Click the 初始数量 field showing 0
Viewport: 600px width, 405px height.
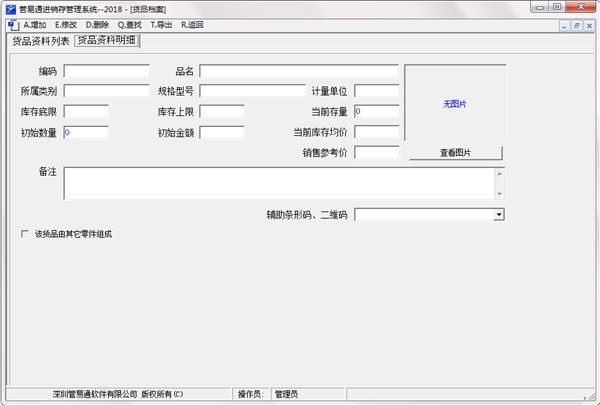coord(86,132)
